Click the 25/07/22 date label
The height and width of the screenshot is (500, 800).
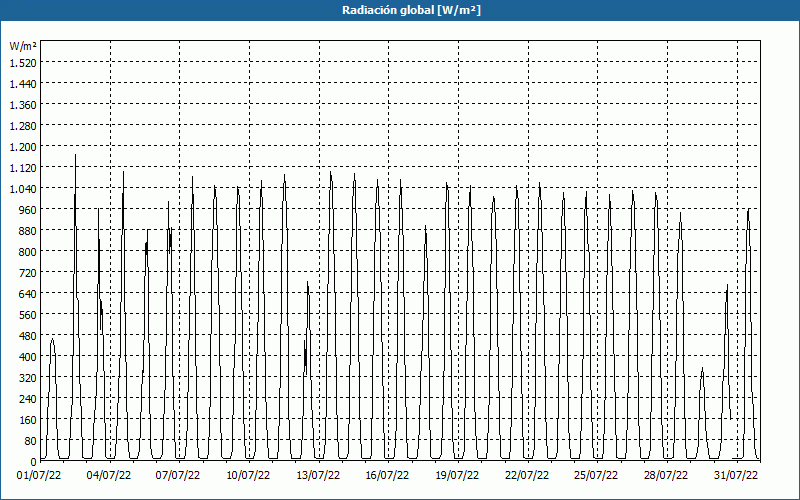[596, 476]
